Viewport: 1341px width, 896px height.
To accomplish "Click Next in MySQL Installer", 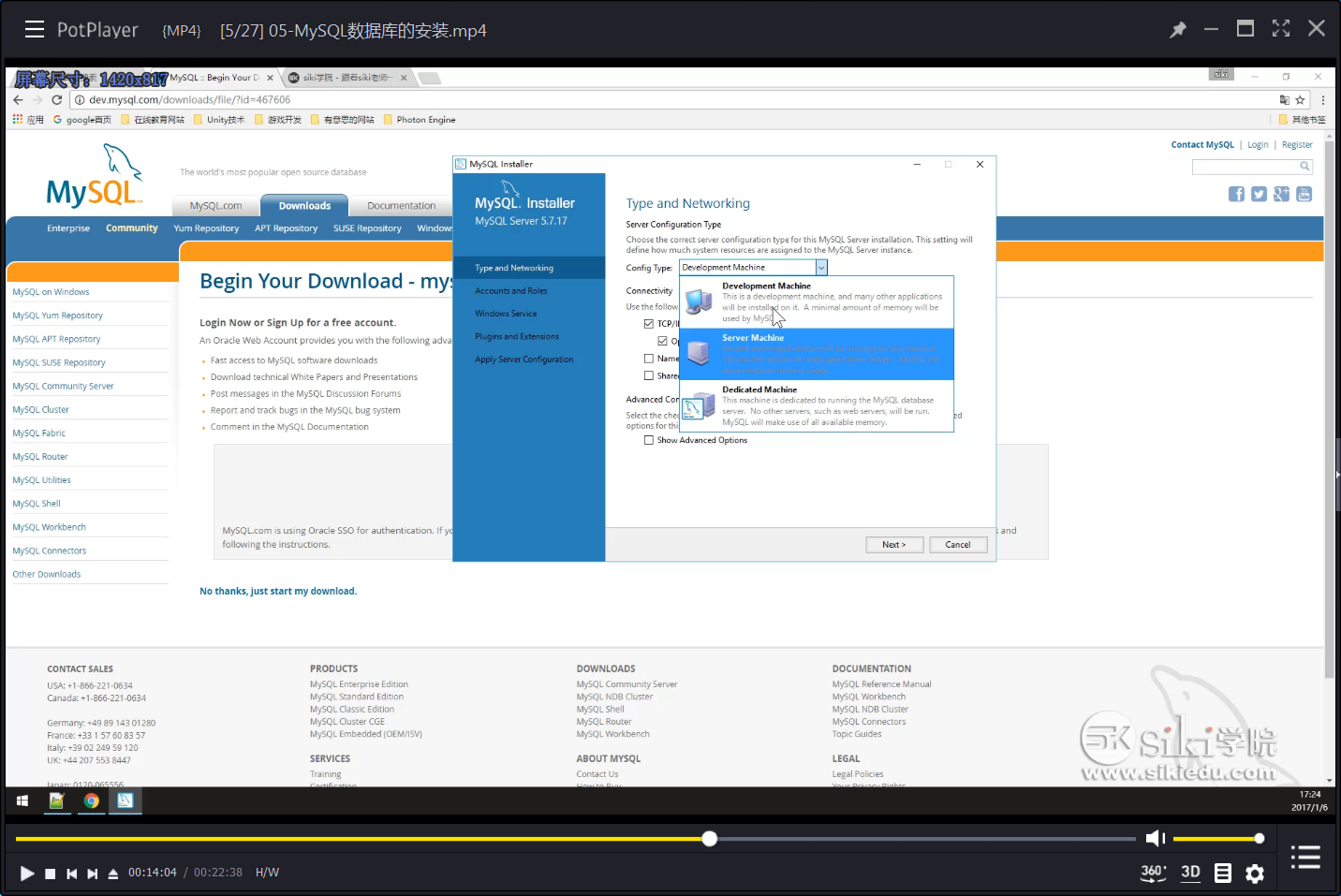I will coord(893,545).
